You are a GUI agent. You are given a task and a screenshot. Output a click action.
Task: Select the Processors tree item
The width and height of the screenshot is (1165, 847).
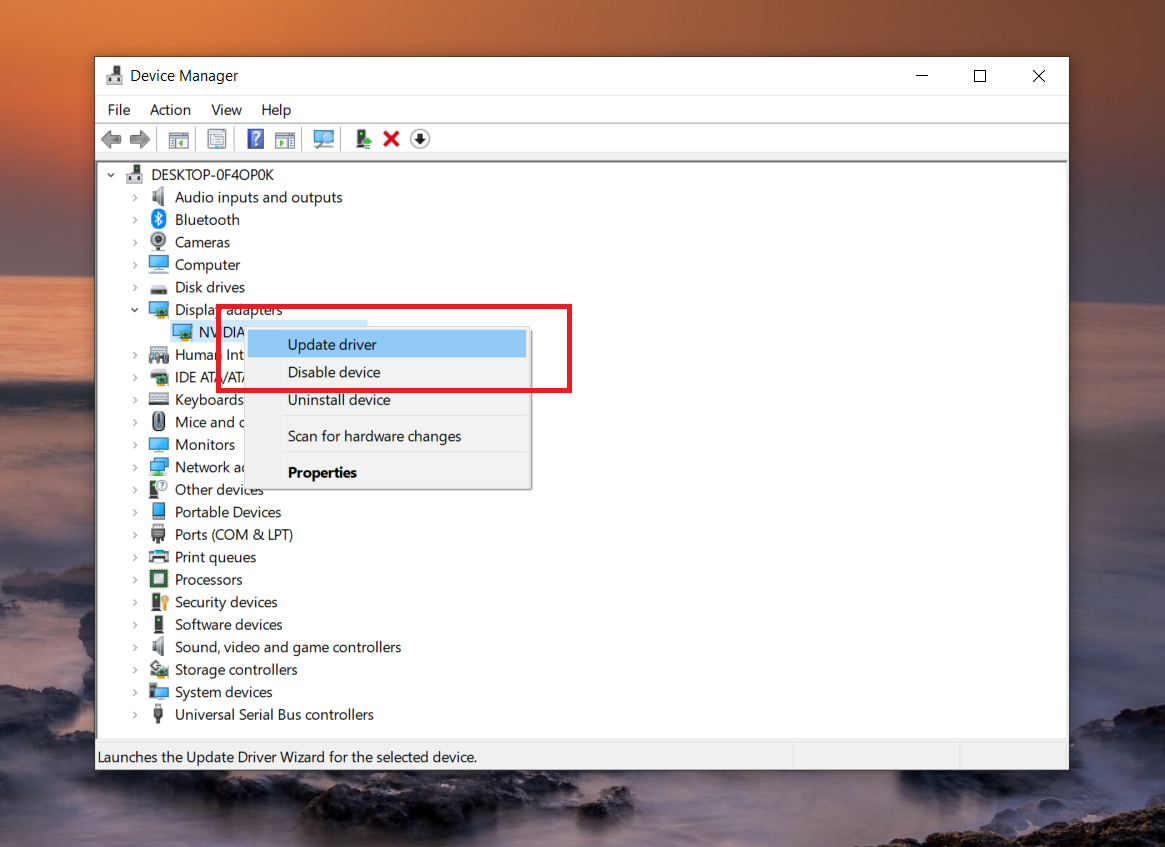[x=208, y=580]
